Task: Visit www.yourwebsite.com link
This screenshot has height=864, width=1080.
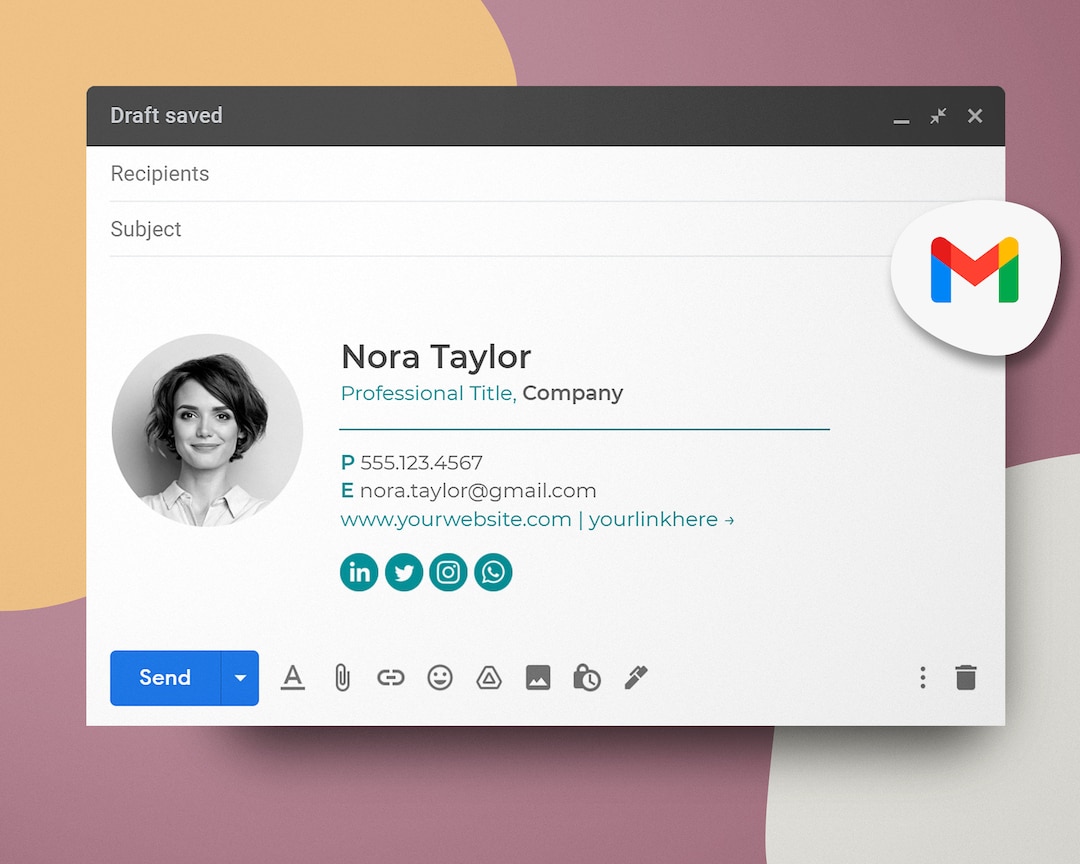Action: [456, 519]
